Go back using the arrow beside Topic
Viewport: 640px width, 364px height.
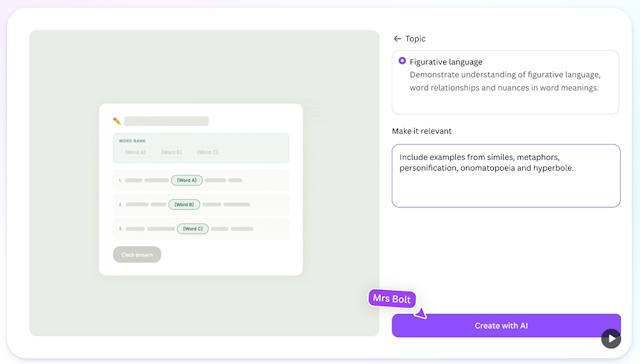click(x=397, y=39)
